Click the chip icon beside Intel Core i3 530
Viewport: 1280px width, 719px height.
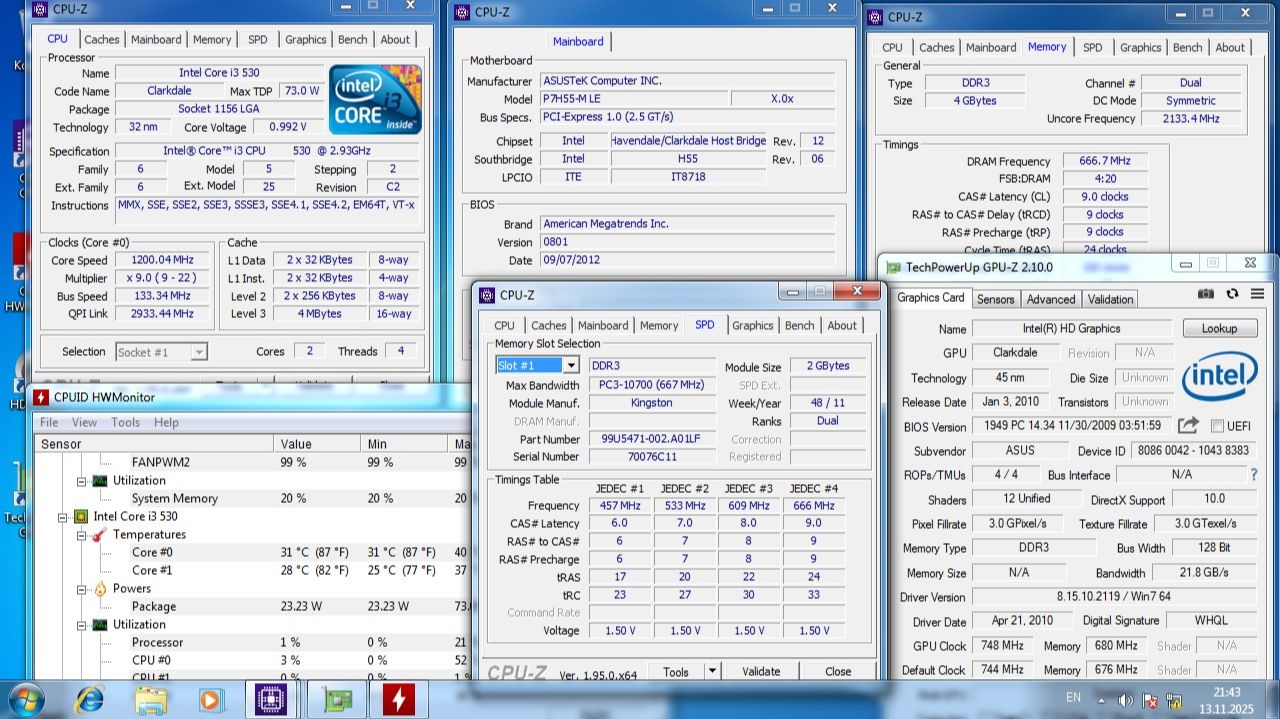point(81,517)
